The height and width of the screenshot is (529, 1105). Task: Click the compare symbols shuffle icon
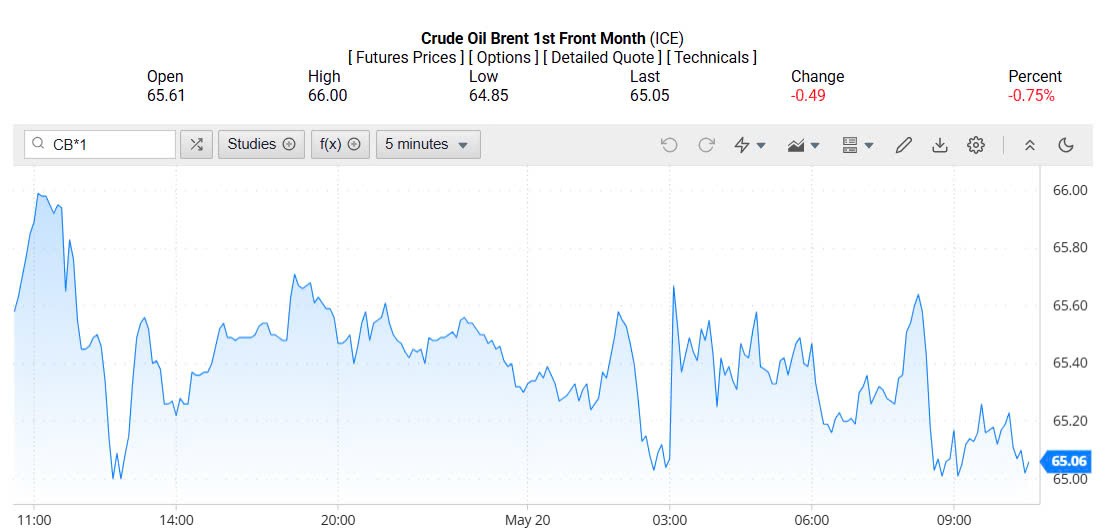click(x=196, y=144)
